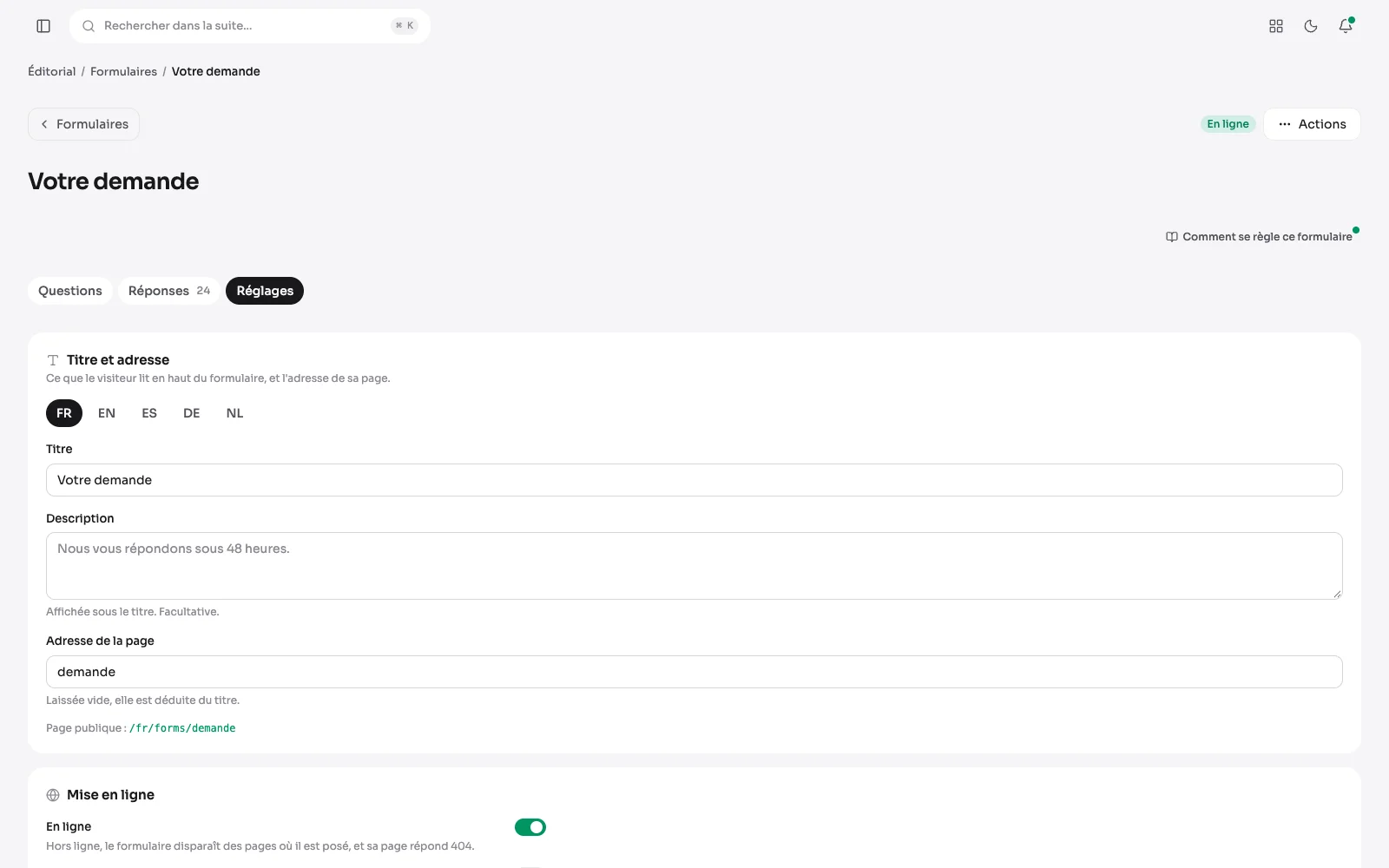
Task: Focus the Rechercher dans la suite field
Action: point(250,26)
